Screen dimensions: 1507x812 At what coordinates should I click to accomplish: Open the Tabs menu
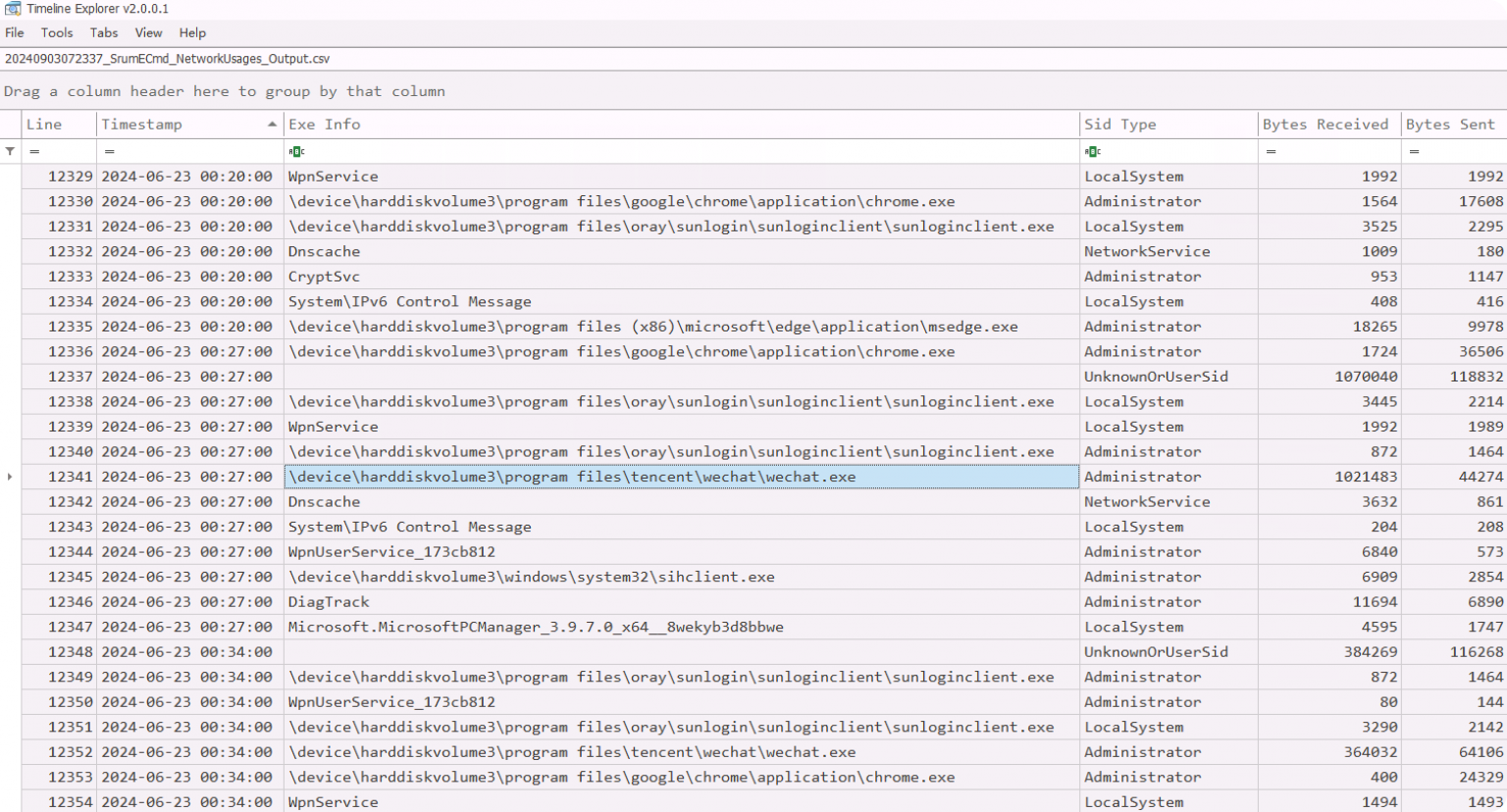pyautogui.click(x=104, y=32)
